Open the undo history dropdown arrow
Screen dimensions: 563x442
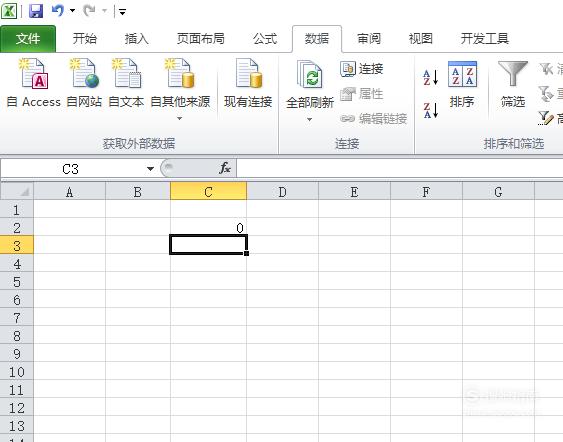(72, 11)
